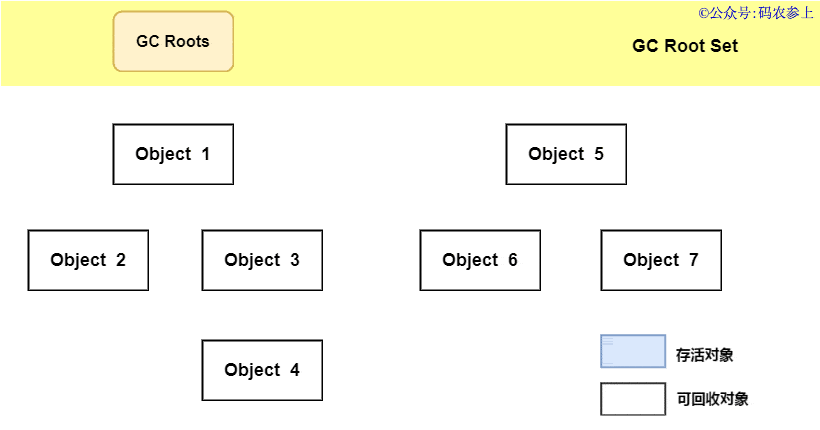The width and height of the screenshot is (820, 430).
Task: Click 码农参上 in the watermark
Action: [x=786, y=13]
